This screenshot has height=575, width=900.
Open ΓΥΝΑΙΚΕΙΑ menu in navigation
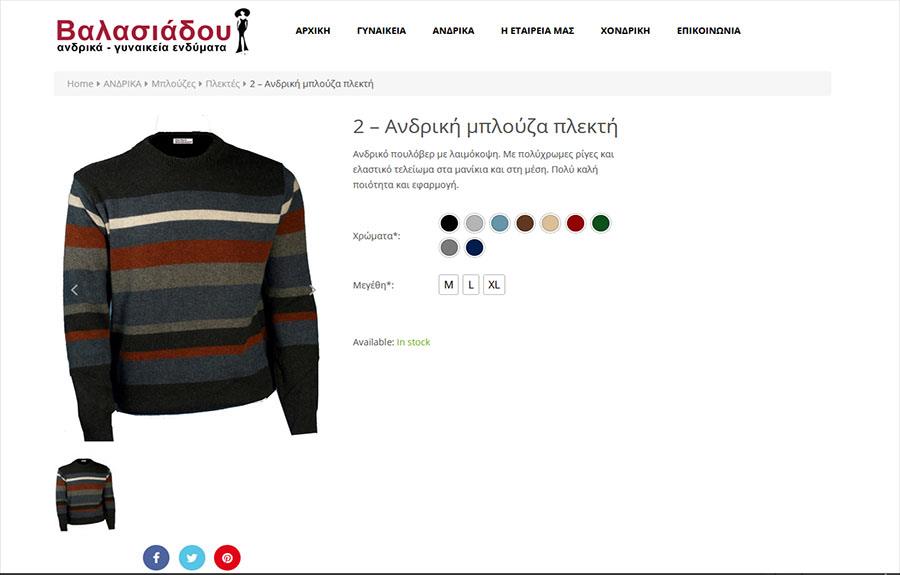tap(381, 31)
